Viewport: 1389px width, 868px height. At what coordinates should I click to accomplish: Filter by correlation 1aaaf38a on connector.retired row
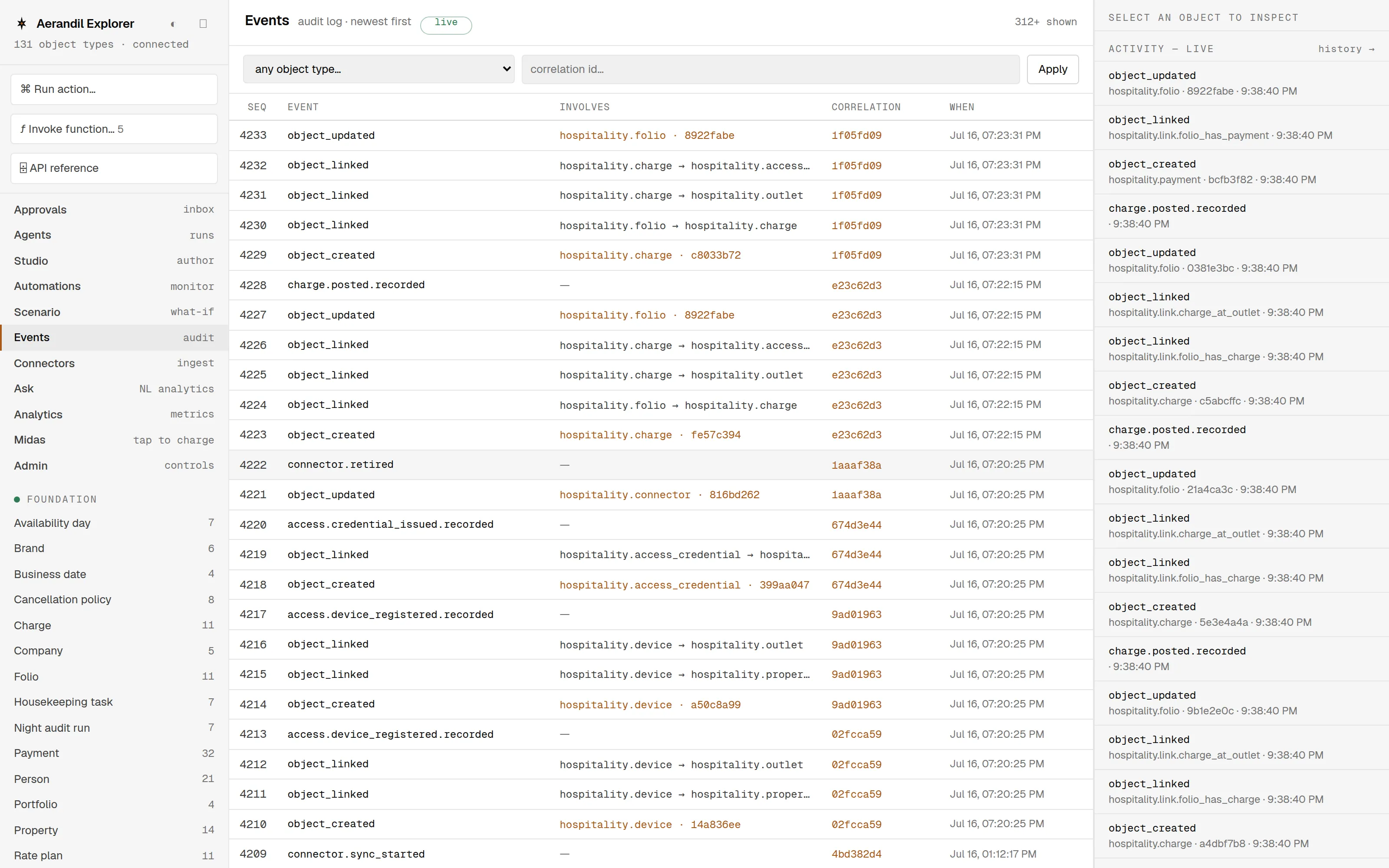click(856, 465)
